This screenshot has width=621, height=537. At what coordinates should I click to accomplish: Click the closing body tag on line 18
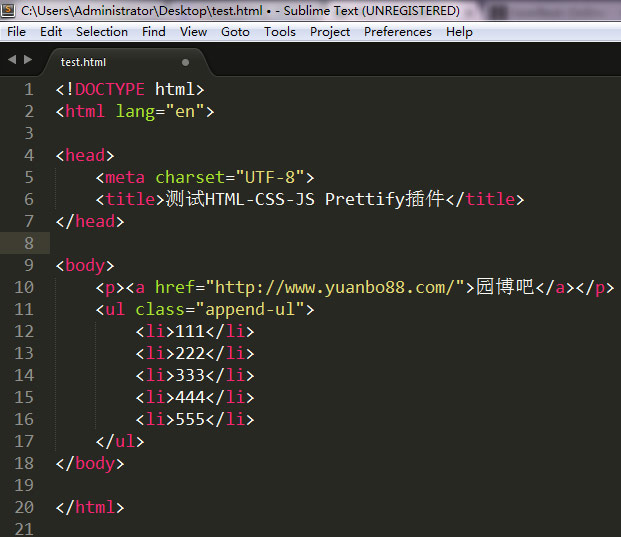[x=90, y=464]
